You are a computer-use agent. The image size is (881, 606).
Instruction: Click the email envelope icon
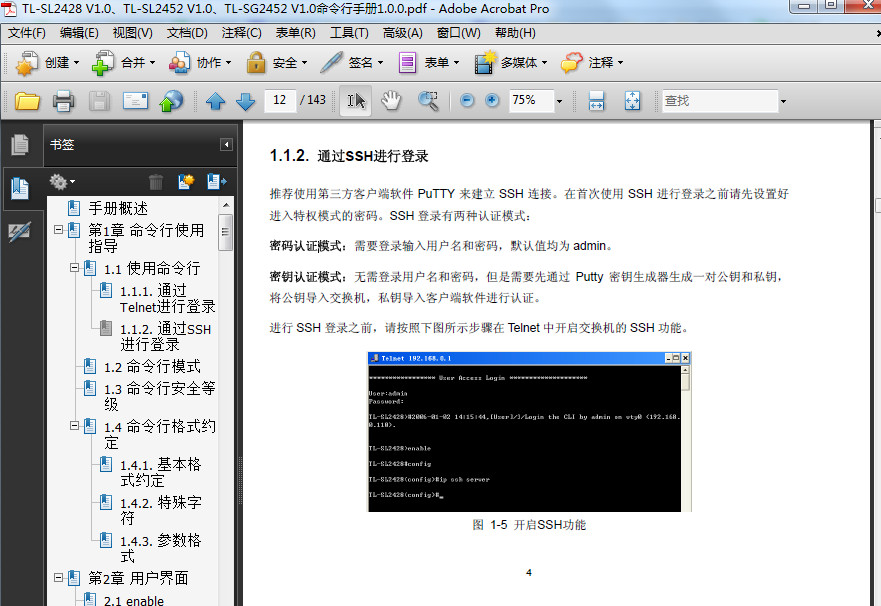coord(135,101)
